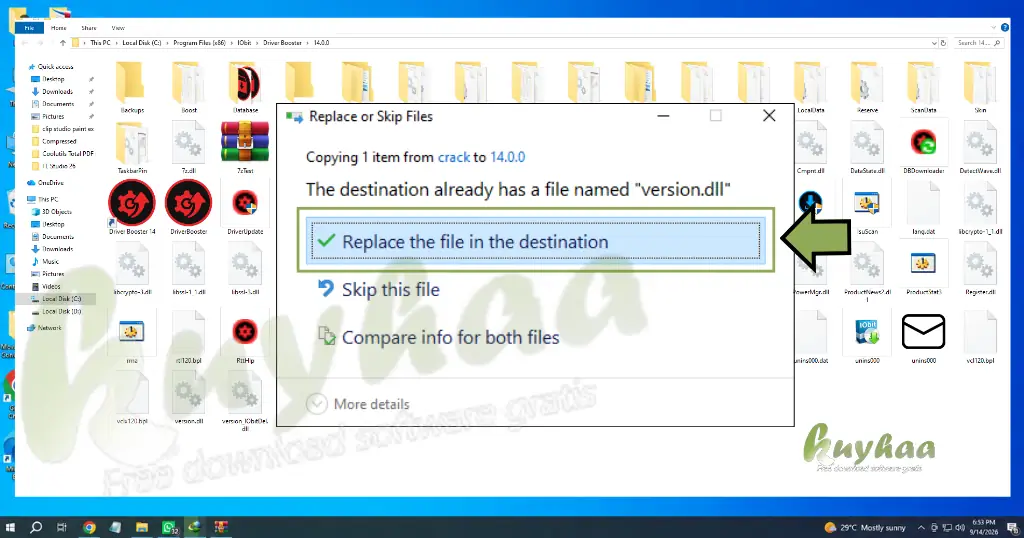The height and width of the screenshot is (538, 1024).
Task: Show hidden icons in the system tray
Action: [x=921, y=528]
